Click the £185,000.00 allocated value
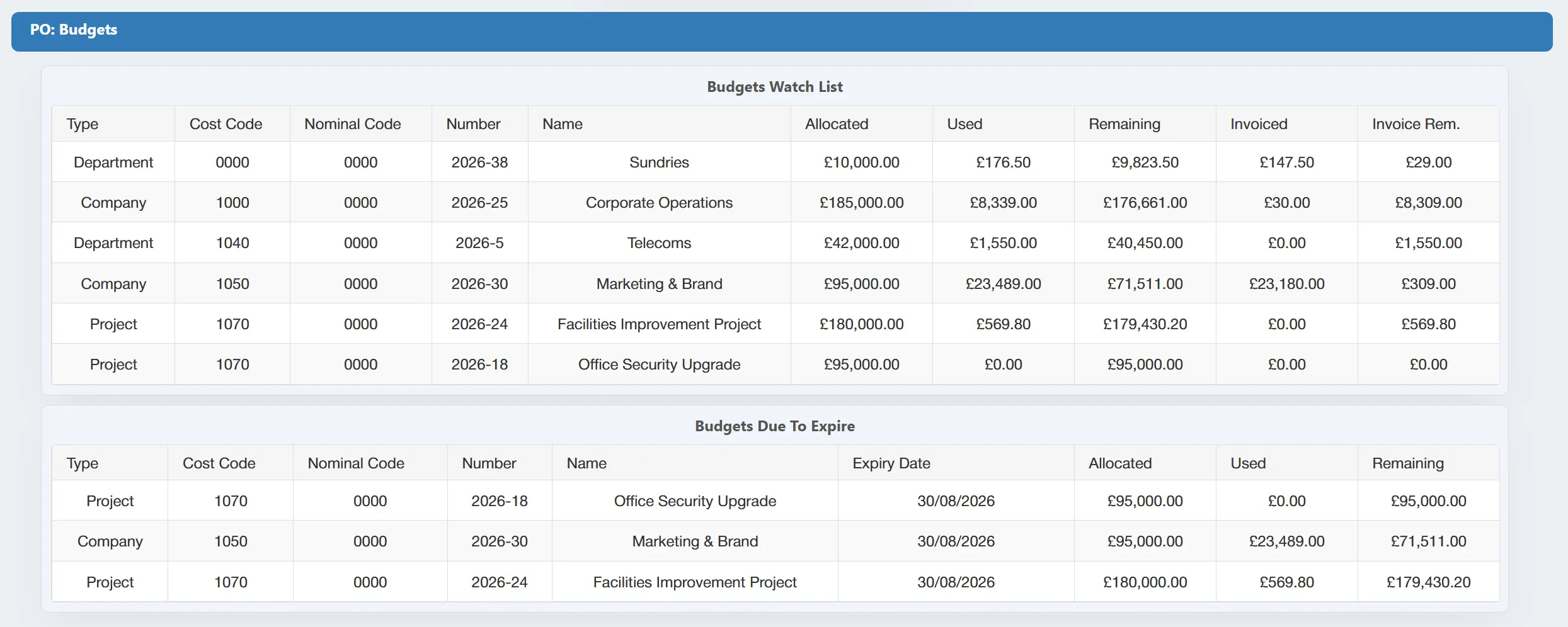This screenshot has height=627, width=1568. [x=861, y=203]
